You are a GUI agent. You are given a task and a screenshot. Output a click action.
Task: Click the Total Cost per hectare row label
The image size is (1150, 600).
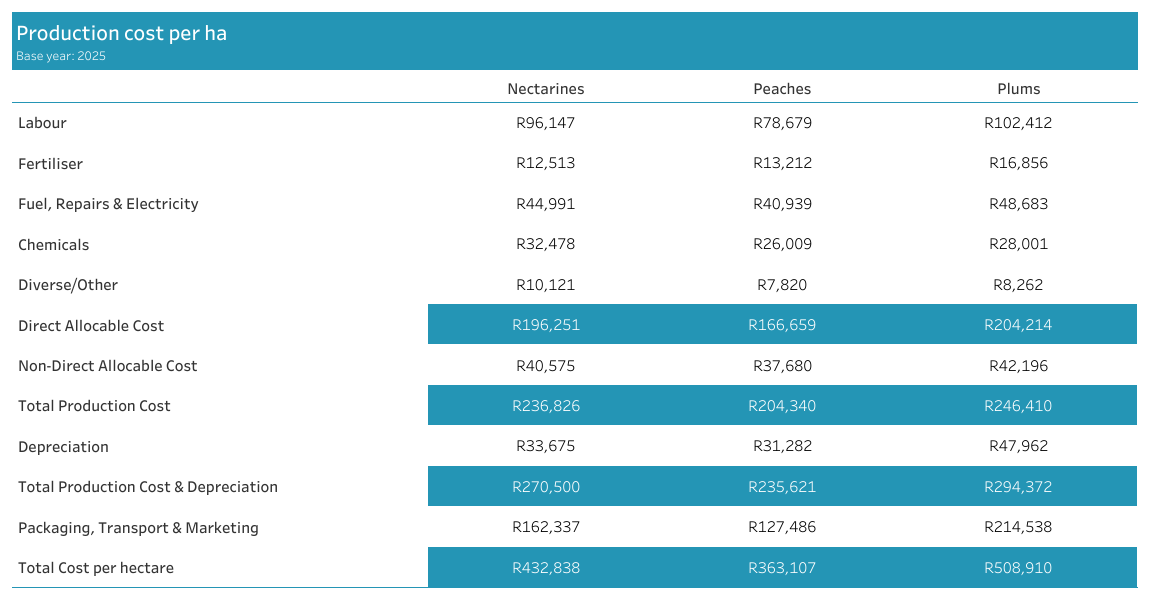click(x=96, y=568)
